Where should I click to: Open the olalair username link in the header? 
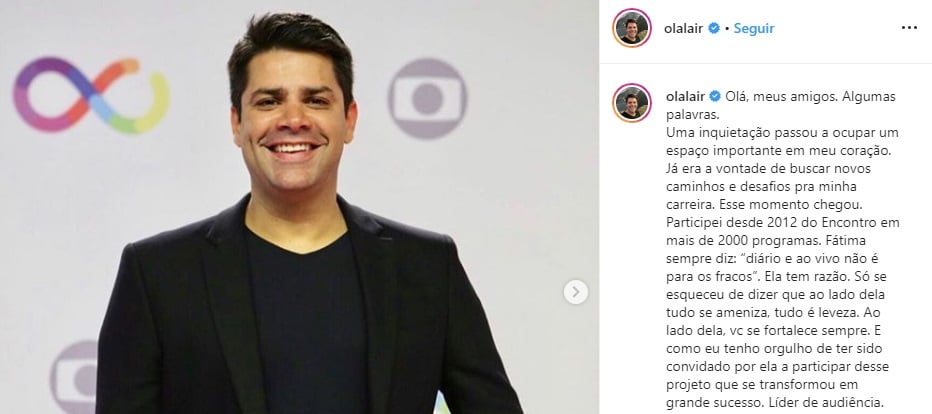pyautogui.click(x=685, y=28)
